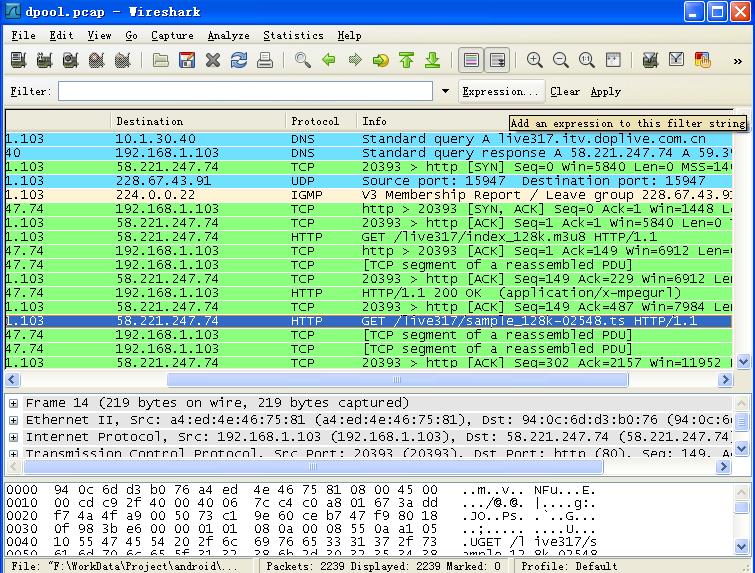755x573 pixels.
Task: Expand the Internet Protocol tree node
Action: [x=13, y=437]
